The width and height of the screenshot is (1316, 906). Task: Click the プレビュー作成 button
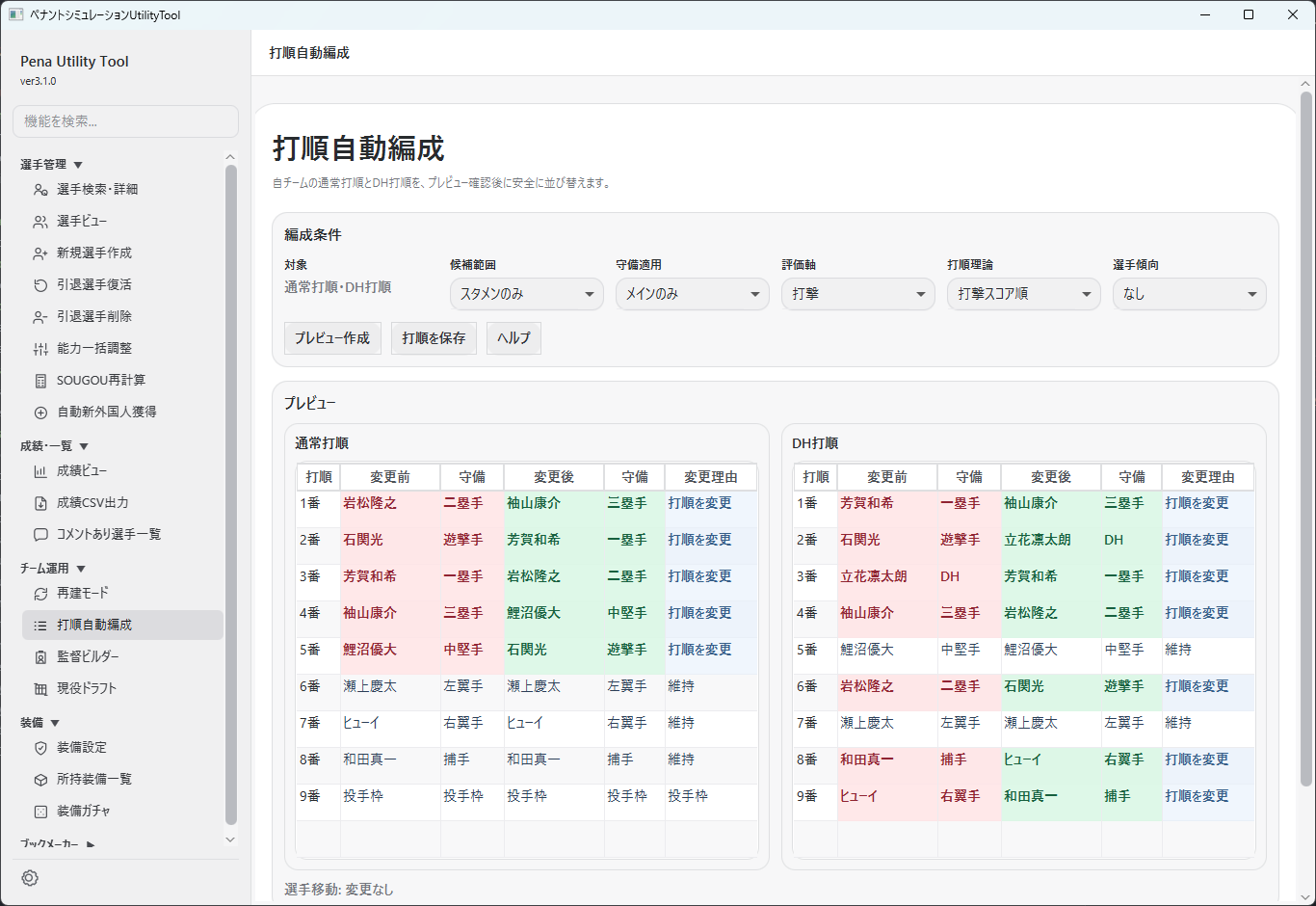click(x=332, y=338)
